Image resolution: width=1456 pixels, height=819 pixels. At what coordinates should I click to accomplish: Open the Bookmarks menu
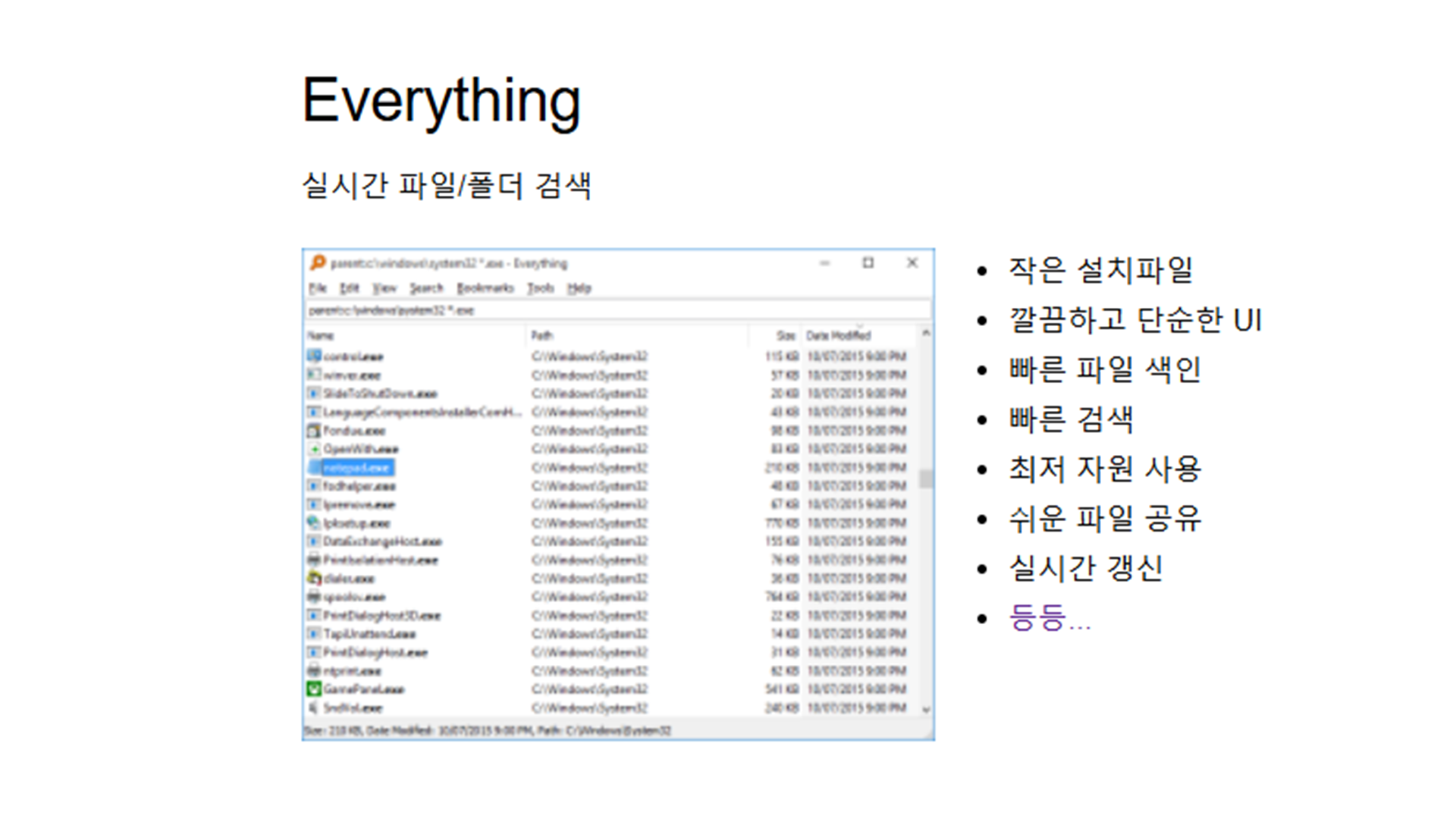485,288
